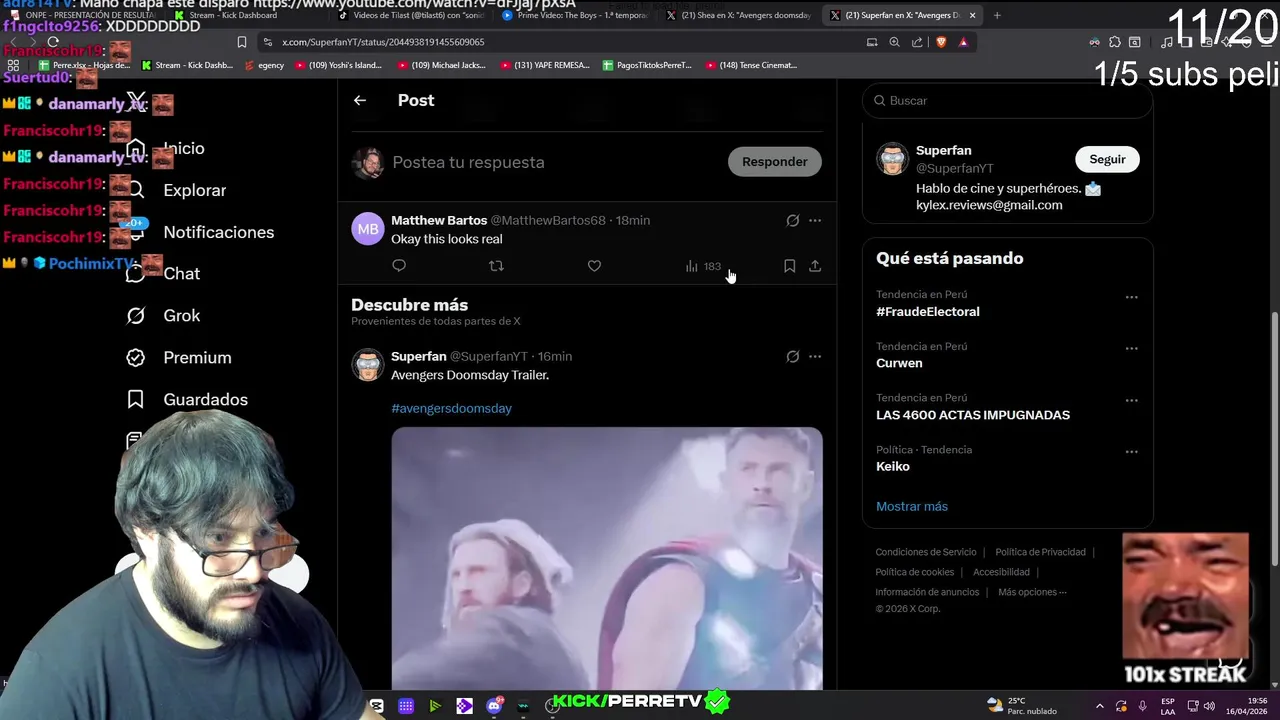The height and width of the screenshot is (720, 1280).
Task: Go back with the Post arrow
Action: coord(360,100)
